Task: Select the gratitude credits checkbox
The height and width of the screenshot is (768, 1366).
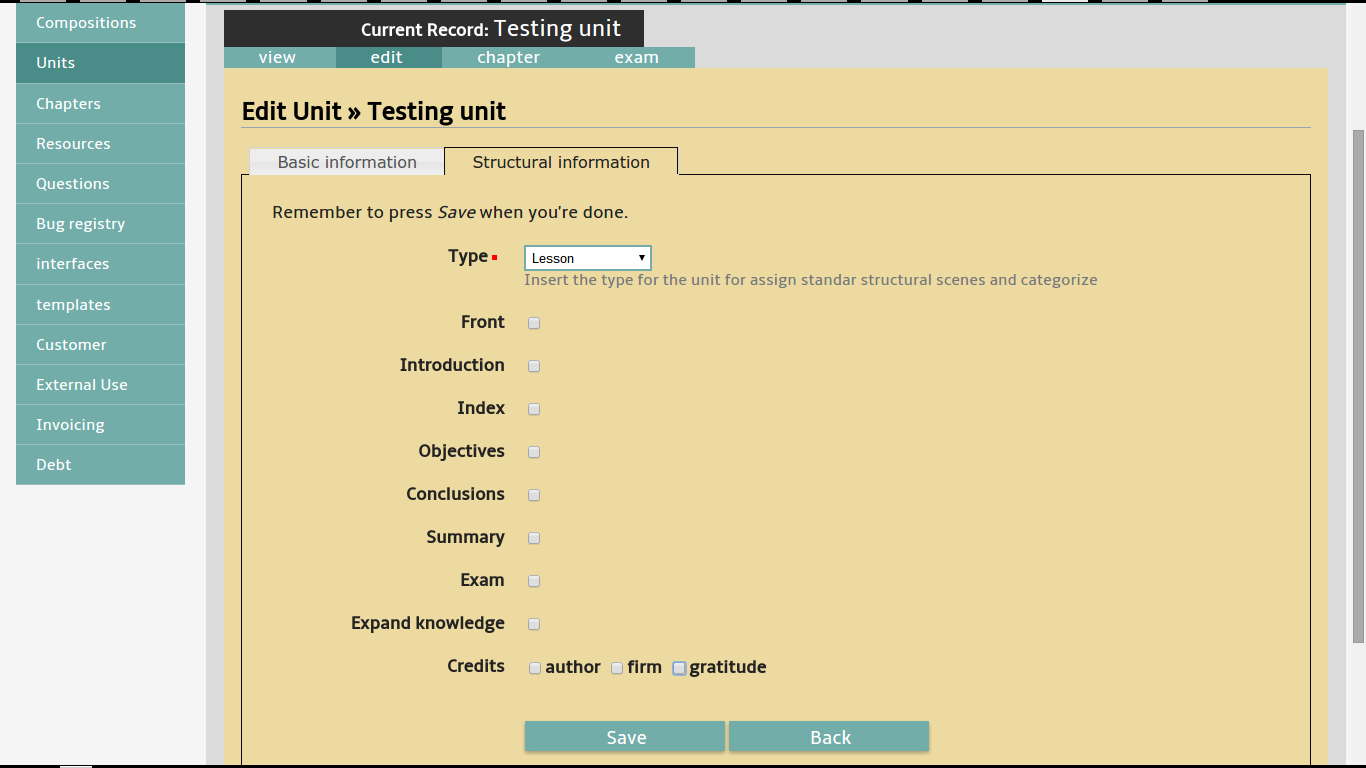Action: coord(679,668)
